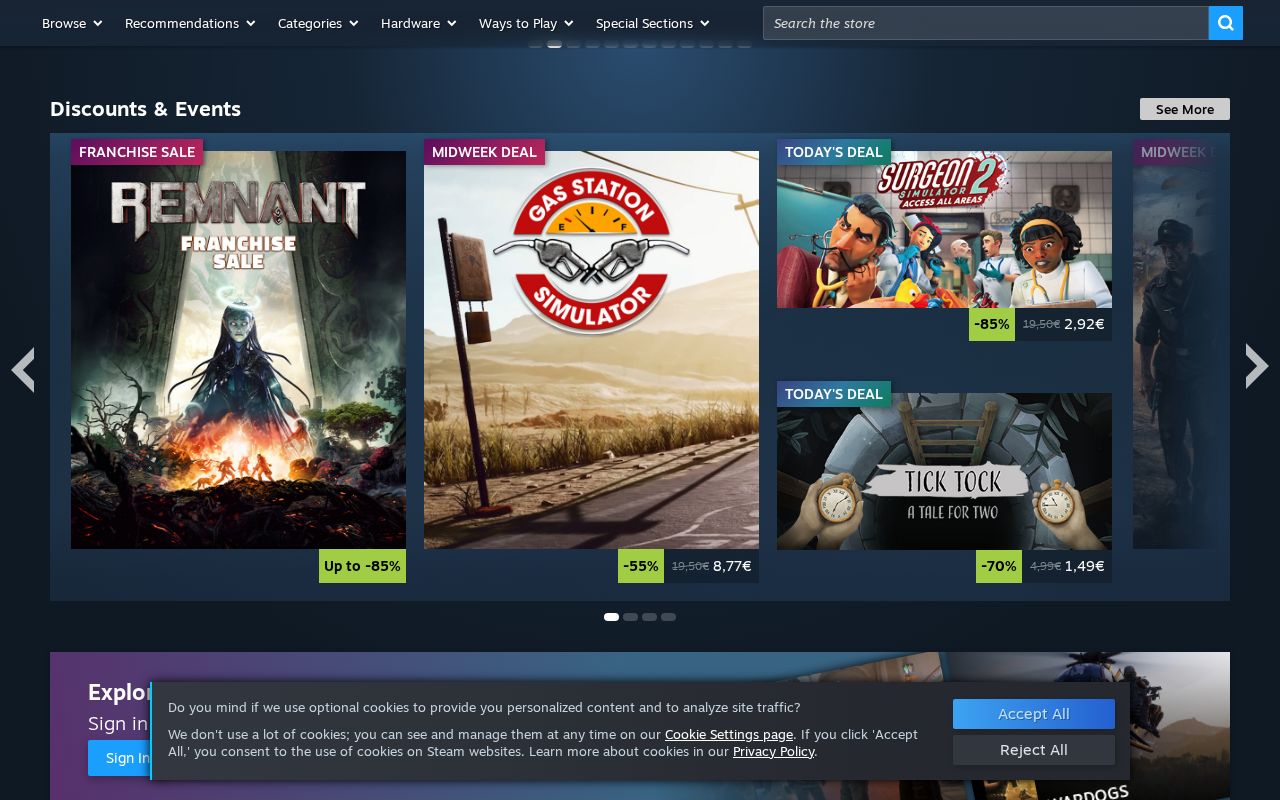Focus the Search the store field
Image resolution: width=1280 pixels, height=800 pixels.
tap(986, 23)
